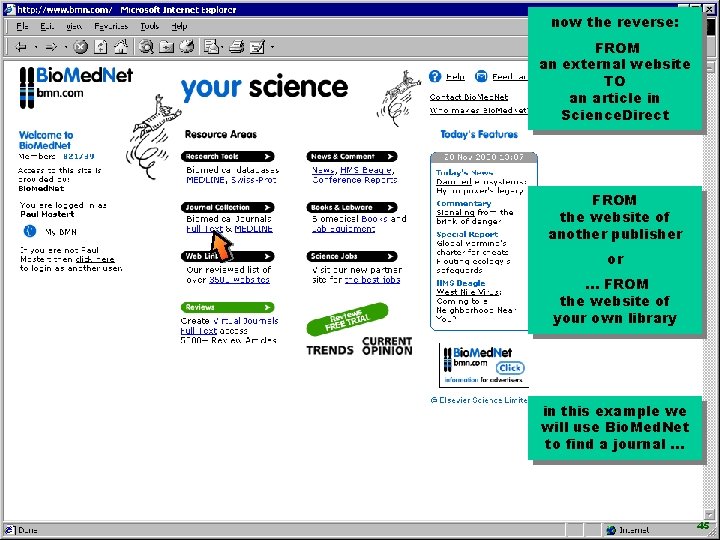Open the green Reviews resource area

coord(228,307)
